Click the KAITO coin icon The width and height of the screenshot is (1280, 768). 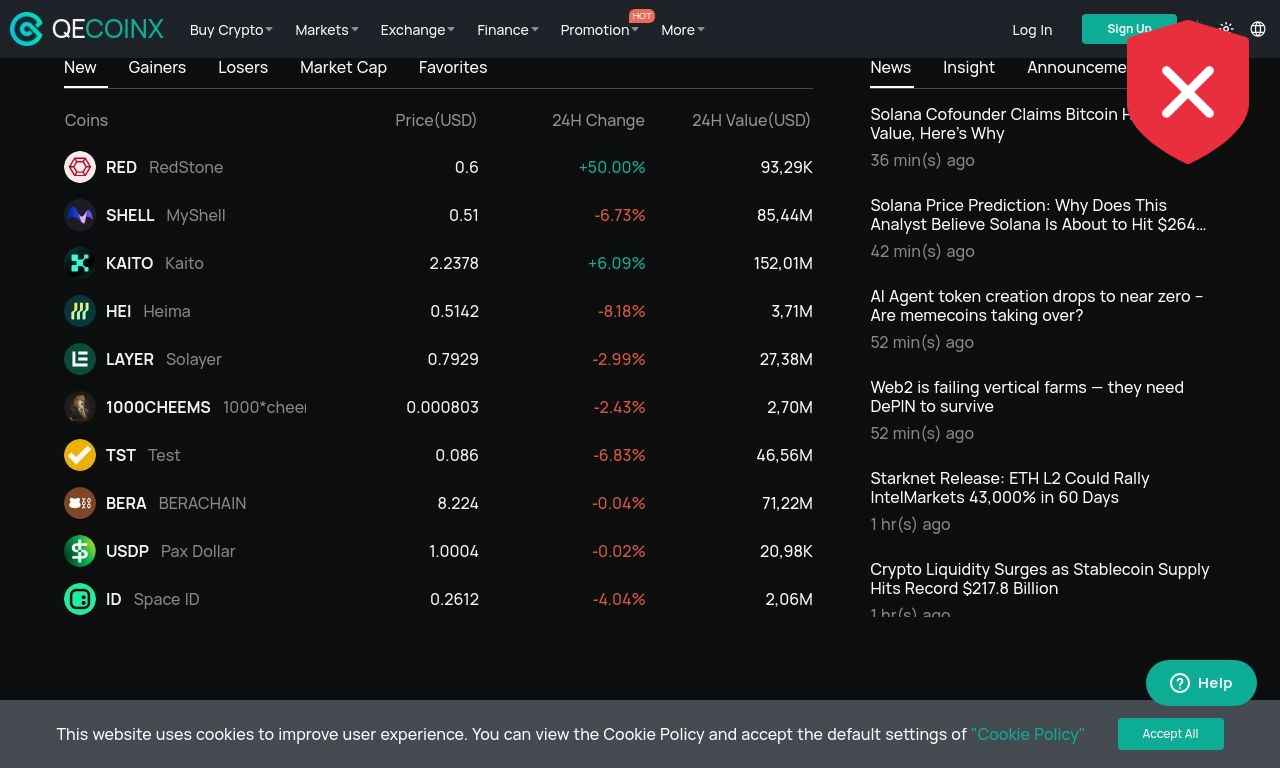[x=80, y=263]
